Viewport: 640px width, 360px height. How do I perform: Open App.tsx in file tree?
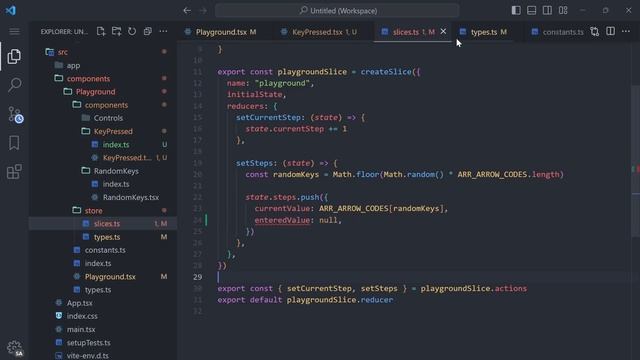point(80,303)
